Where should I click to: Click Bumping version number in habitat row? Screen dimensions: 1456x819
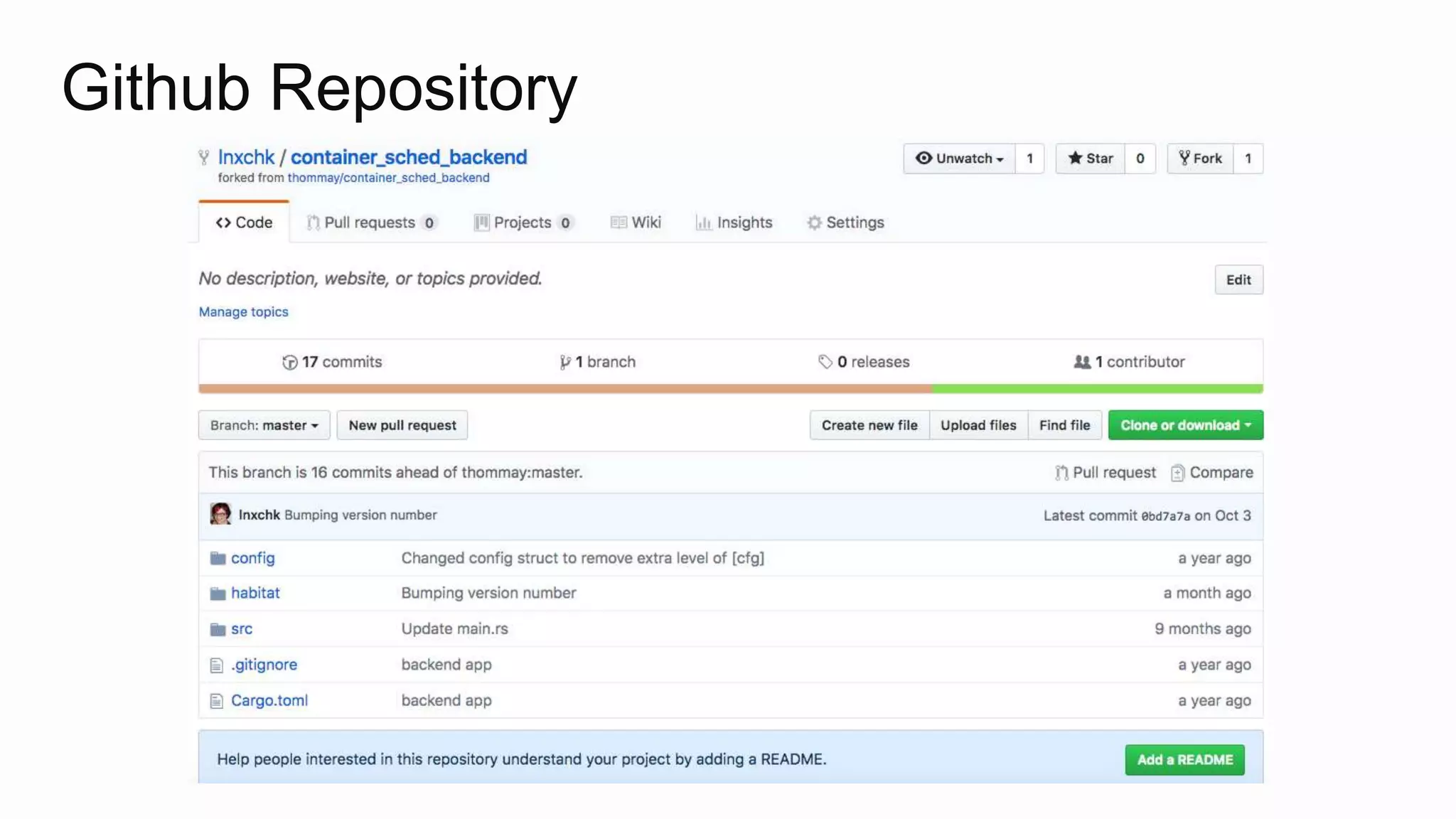[x=489, y=593]
